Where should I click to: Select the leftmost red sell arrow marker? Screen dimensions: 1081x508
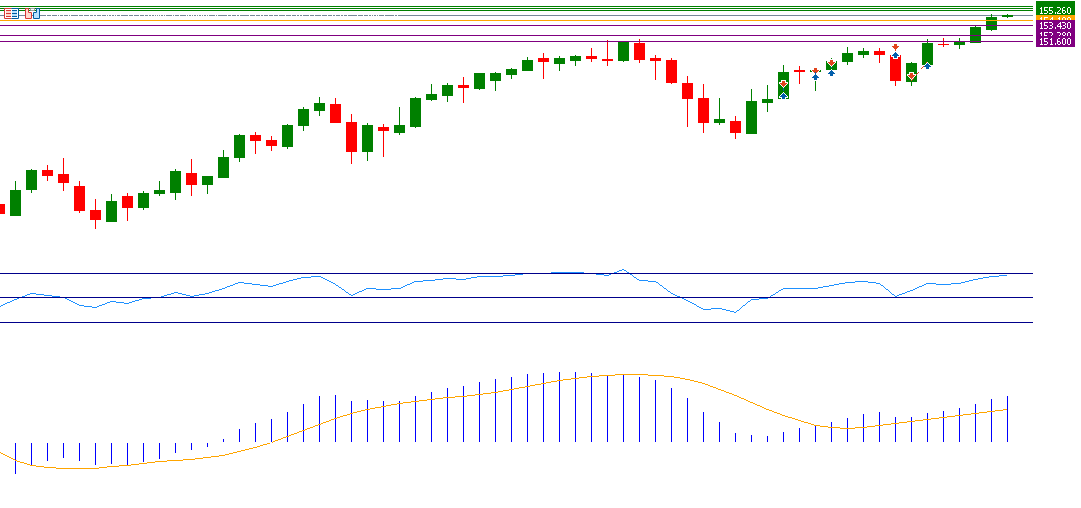point(783,84)
